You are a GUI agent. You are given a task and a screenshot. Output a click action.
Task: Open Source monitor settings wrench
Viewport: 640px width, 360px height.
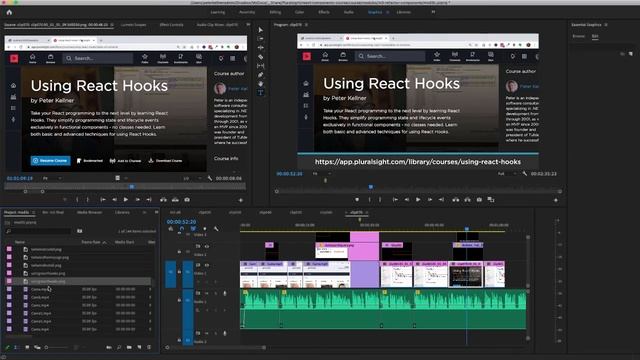[x=210, y=178]
